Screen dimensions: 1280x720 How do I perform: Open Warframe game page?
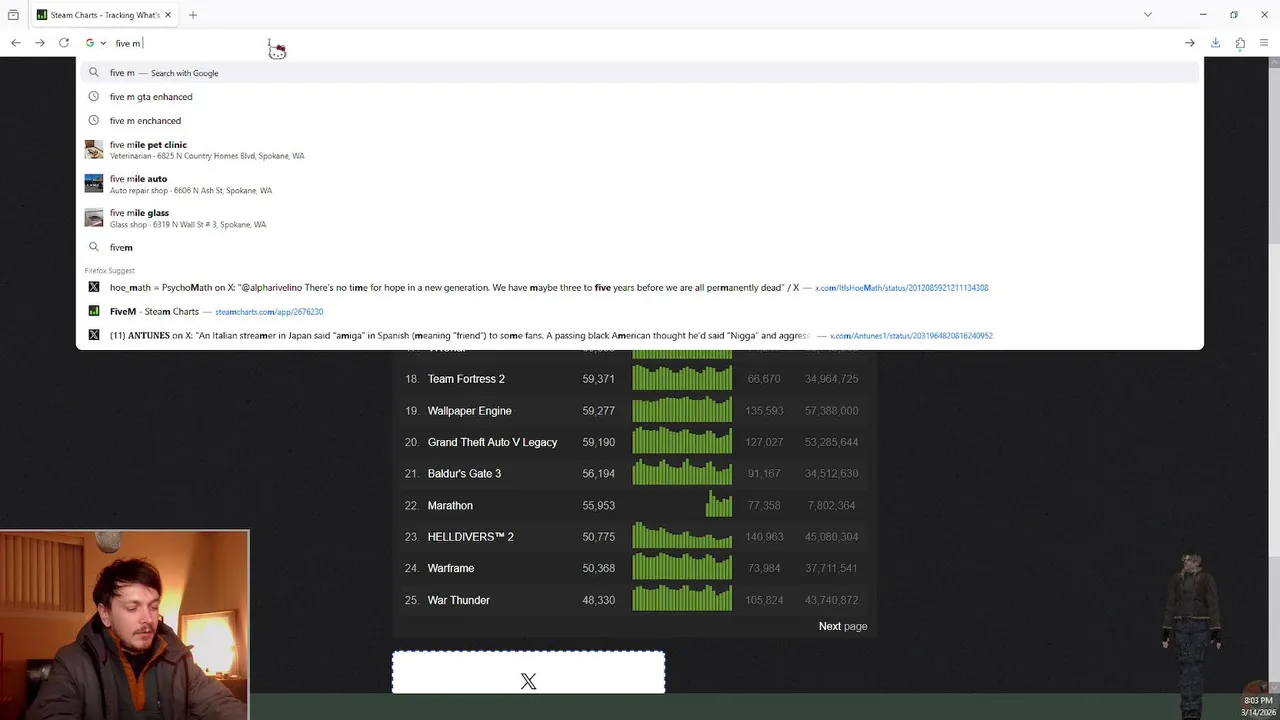pyautogui.click(x=451, y=568)
